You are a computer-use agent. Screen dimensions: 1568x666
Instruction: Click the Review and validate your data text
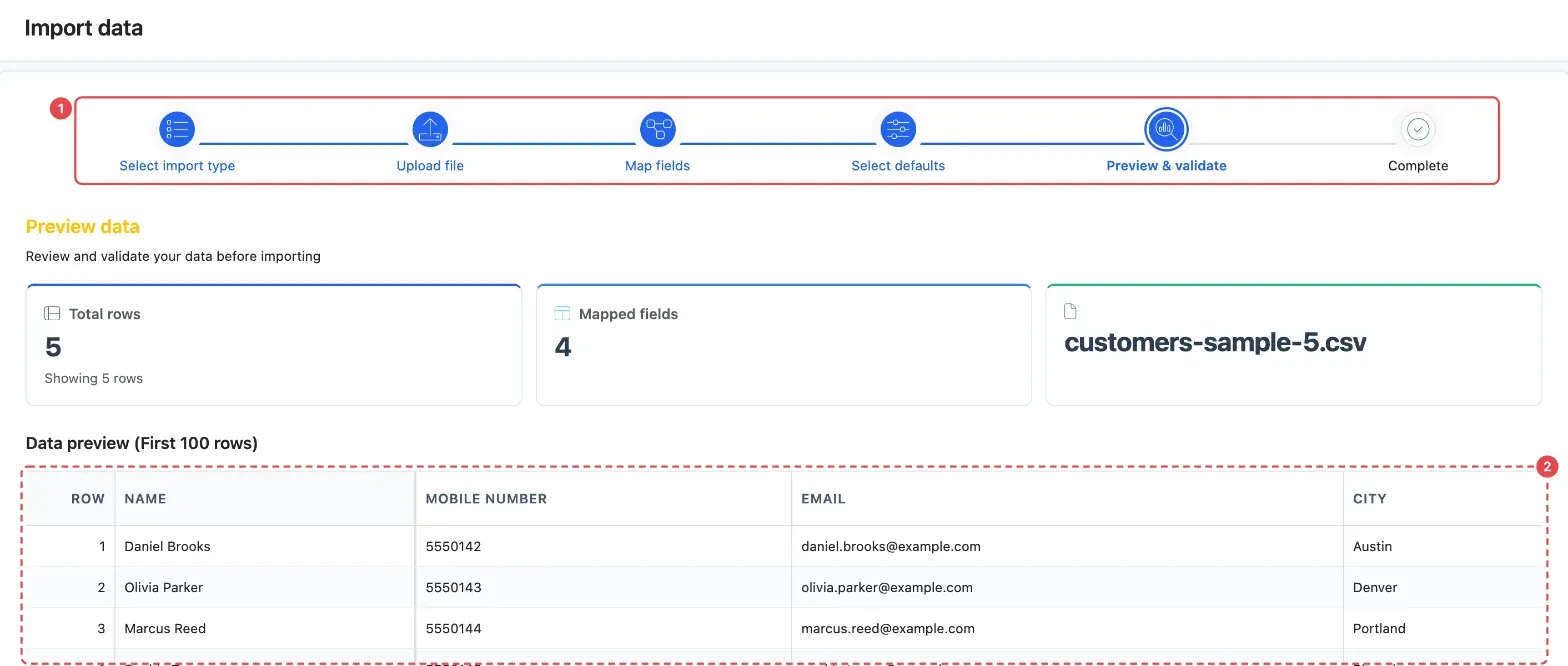pyautogui.click(x=173, y=256)
